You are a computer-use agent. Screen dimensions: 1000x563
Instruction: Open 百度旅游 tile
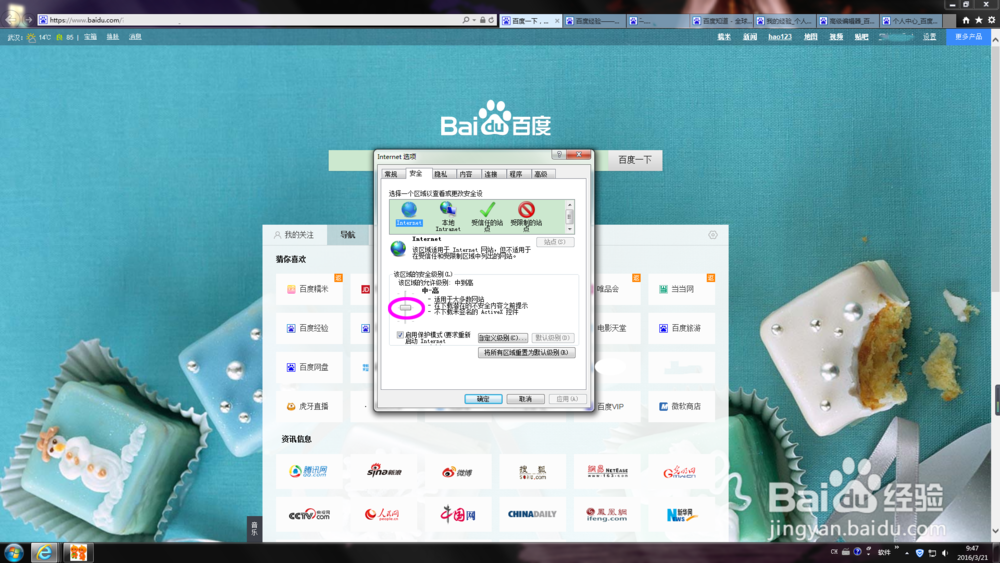[681, 328]
